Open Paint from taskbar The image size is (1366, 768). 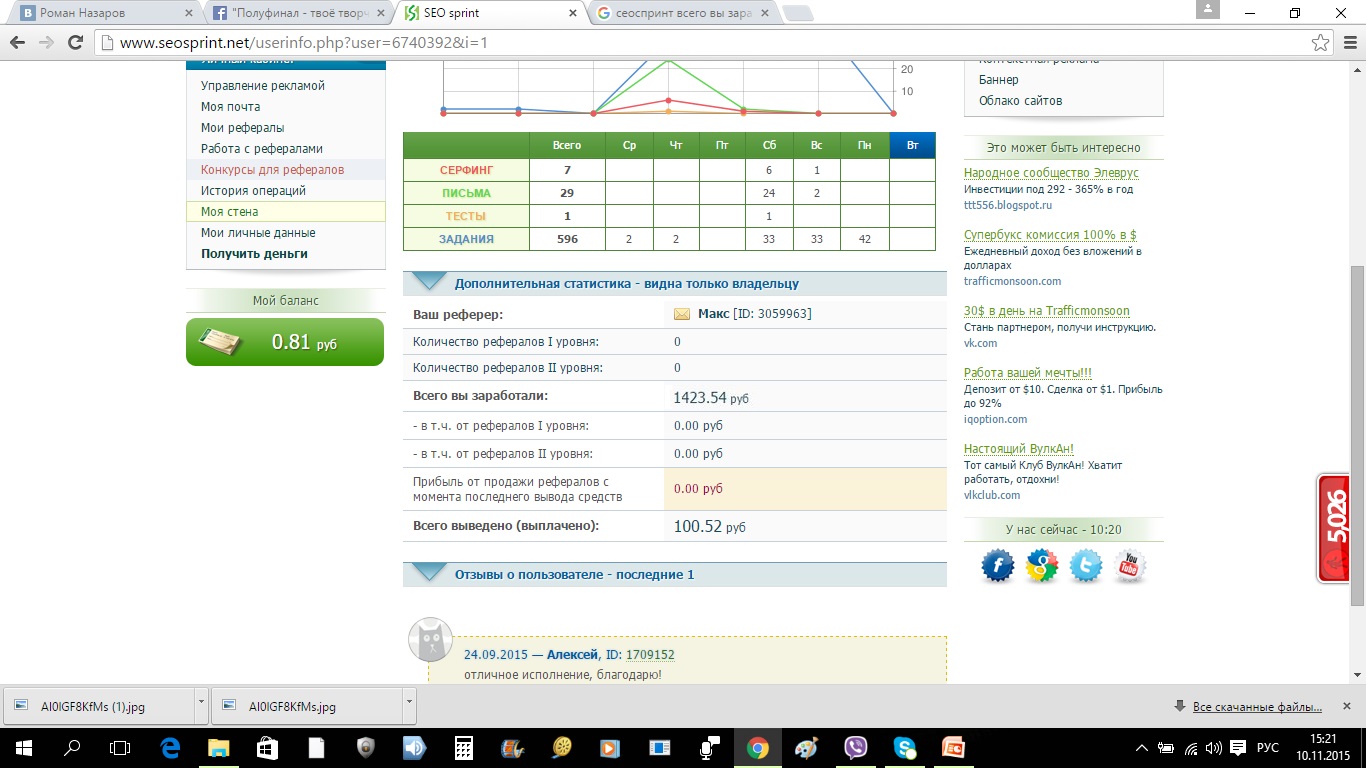coord(807,748)
